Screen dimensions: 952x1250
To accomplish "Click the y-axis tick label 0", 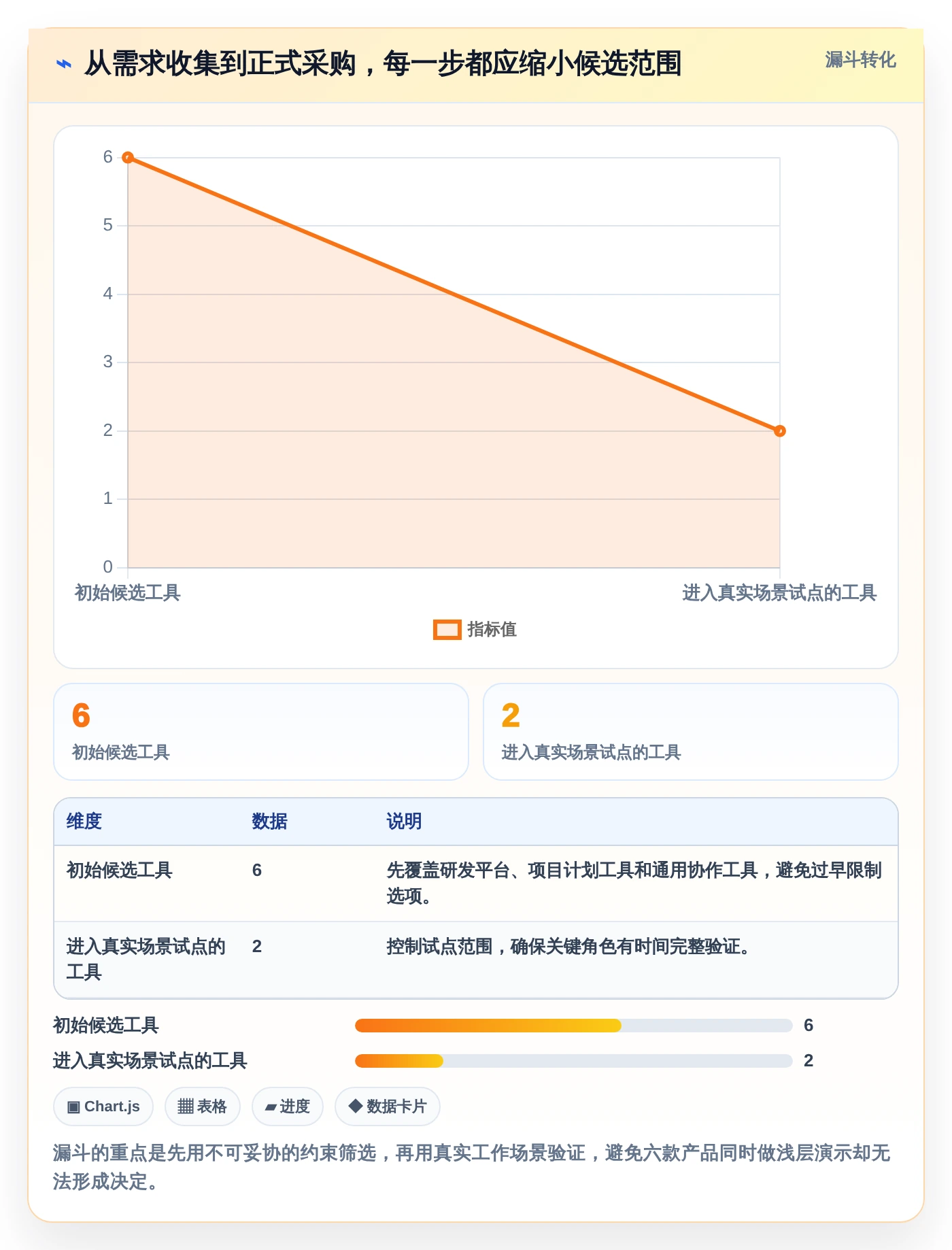I will pos(107,567).
